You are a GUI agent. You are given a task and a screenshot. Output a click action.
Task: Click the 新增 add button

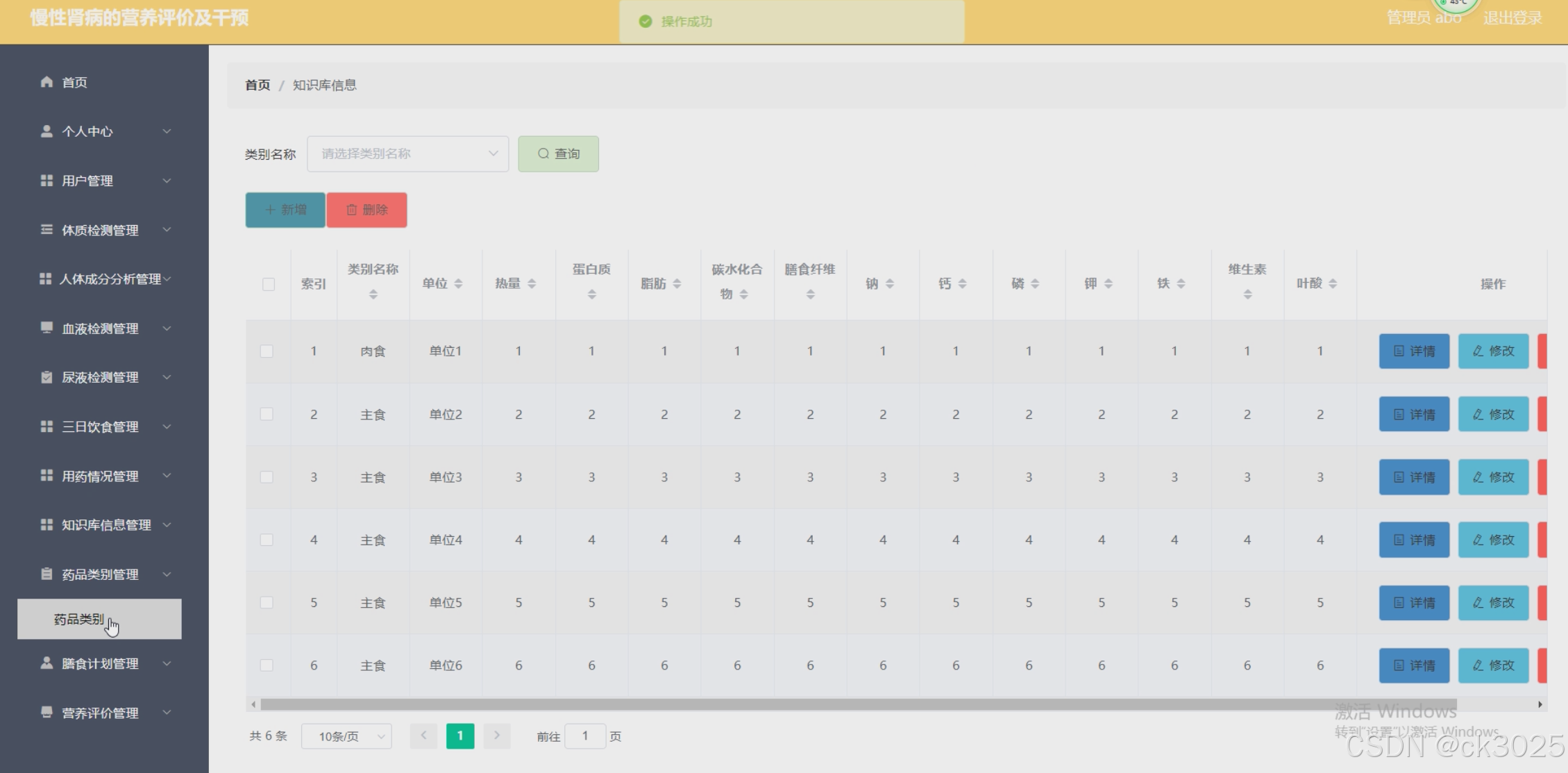click(285, 210)
